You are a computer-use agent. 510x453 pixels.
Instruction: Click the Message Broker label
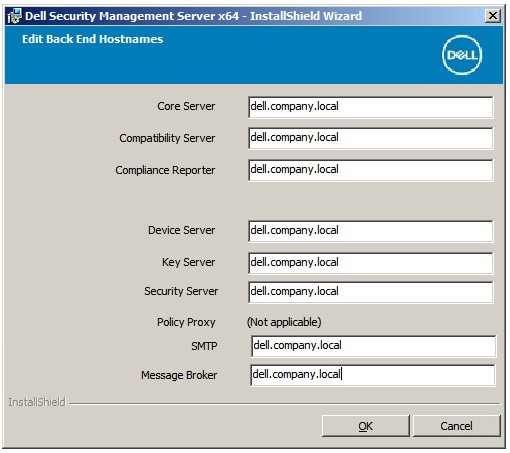(x=179, y=375)
